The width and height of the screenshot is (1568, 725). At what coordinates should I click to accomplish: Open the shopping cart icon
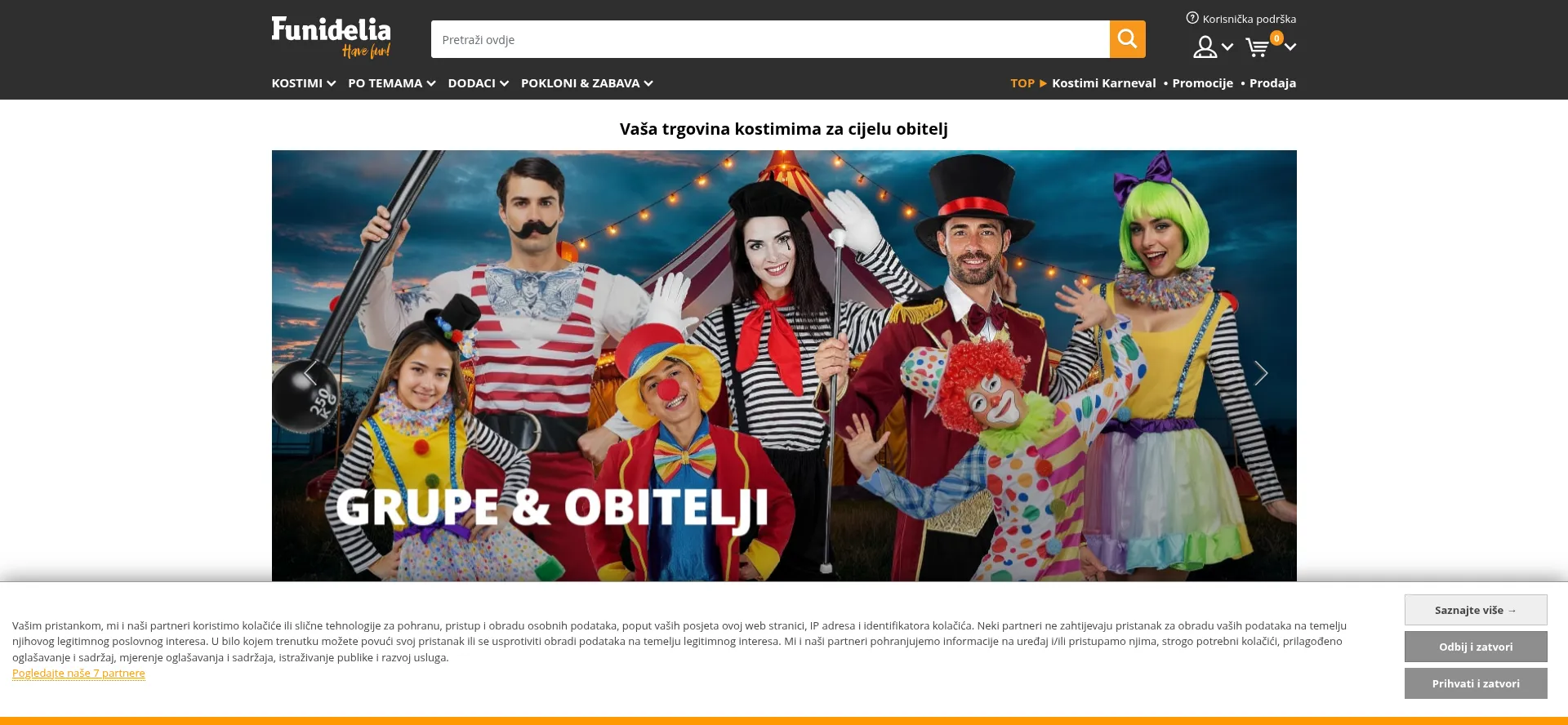click(x=1258, y=47)
